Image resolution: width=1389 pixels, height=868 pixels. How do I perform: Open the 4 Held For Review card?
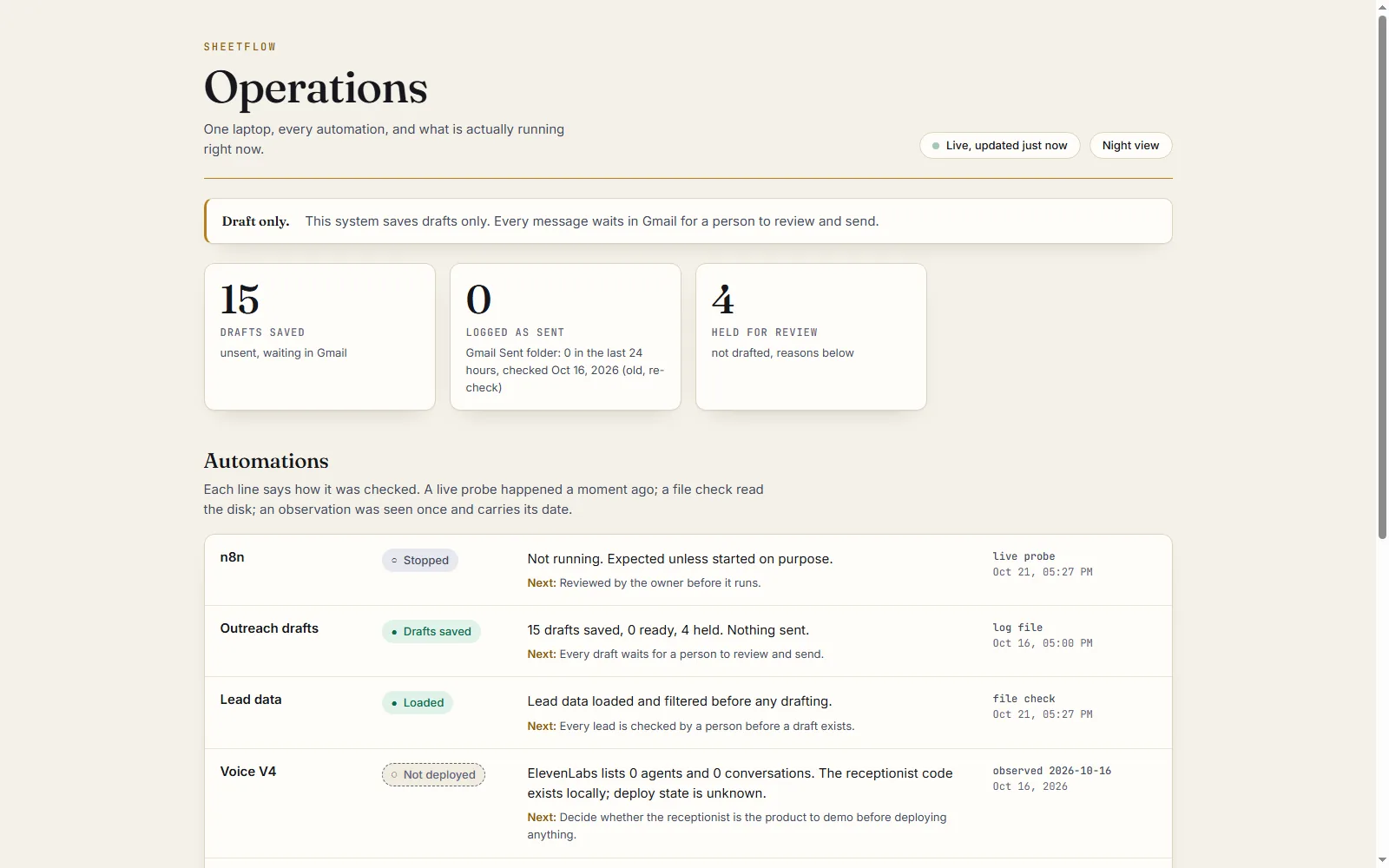point(811,337)
